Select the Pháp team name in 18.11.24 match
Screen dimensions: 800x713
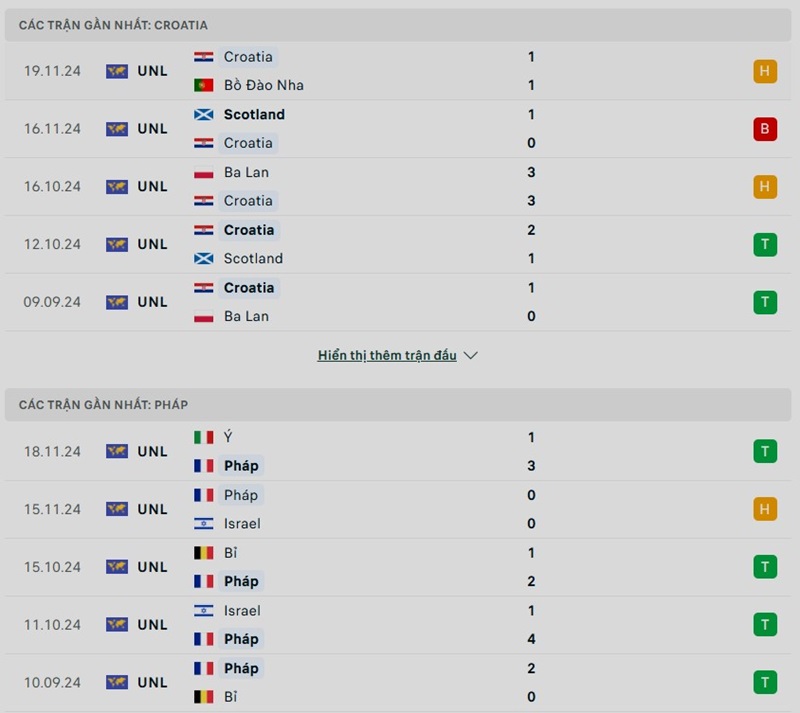tap(241, 466)
